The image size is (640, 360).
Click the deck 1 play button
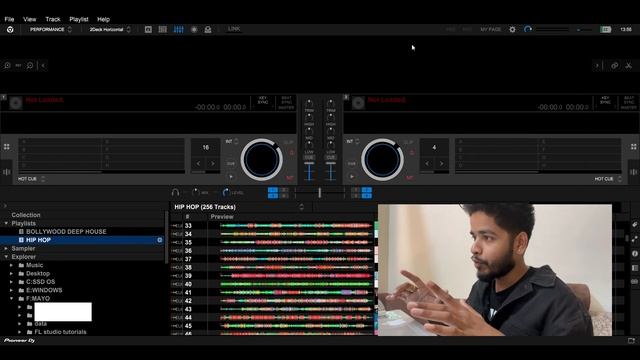pos(231,177)
